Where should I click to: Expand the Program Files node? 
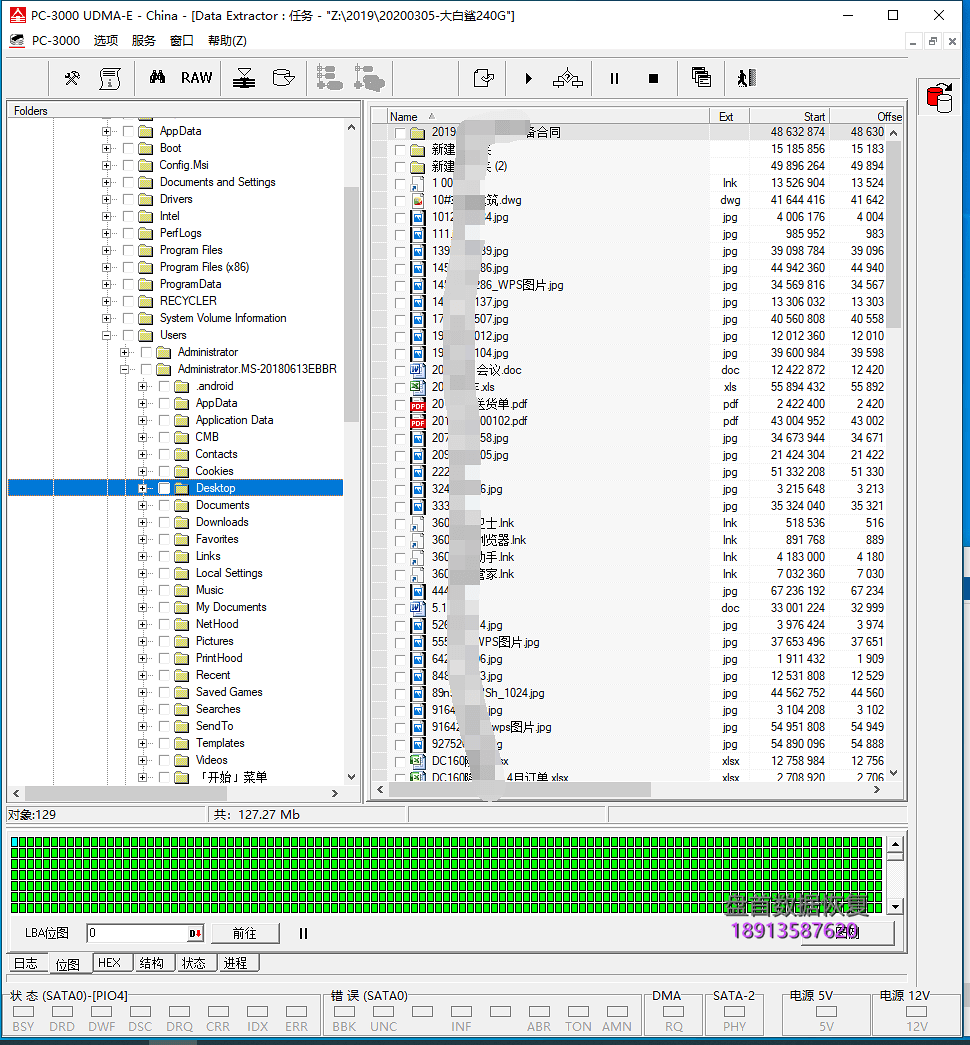[x=106, y=251]
